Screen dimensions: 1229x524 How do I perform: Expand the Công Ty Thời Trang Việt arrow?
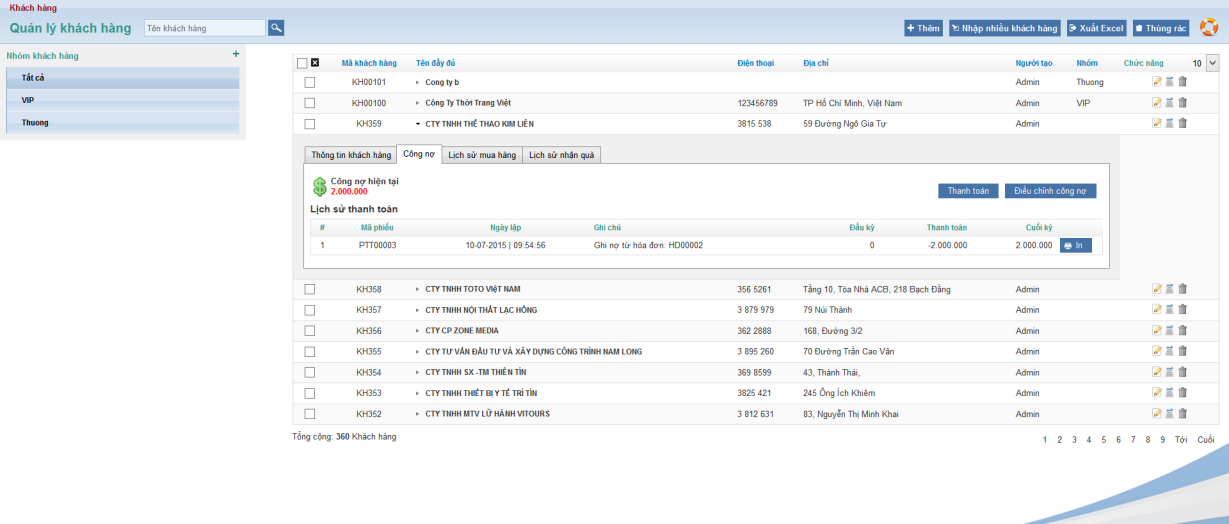[418, 103]
